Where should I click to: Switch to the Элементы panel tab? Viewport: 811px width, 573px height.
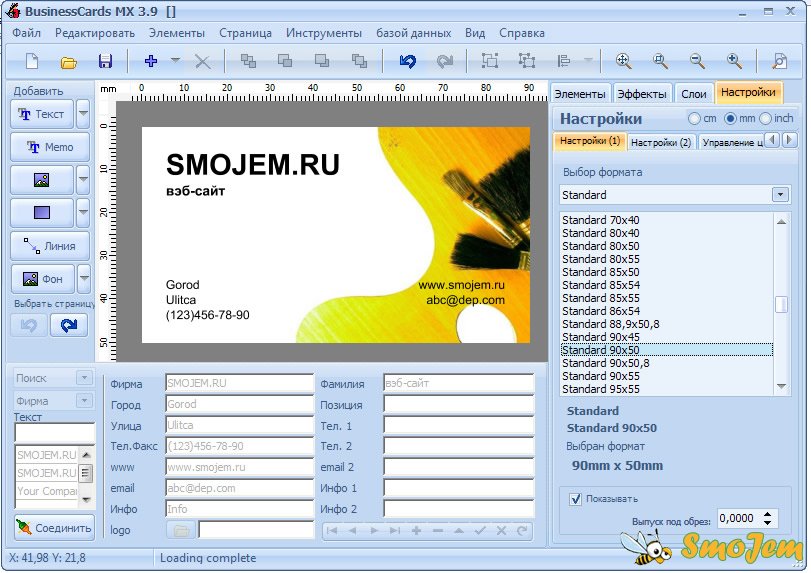(580, 94)
